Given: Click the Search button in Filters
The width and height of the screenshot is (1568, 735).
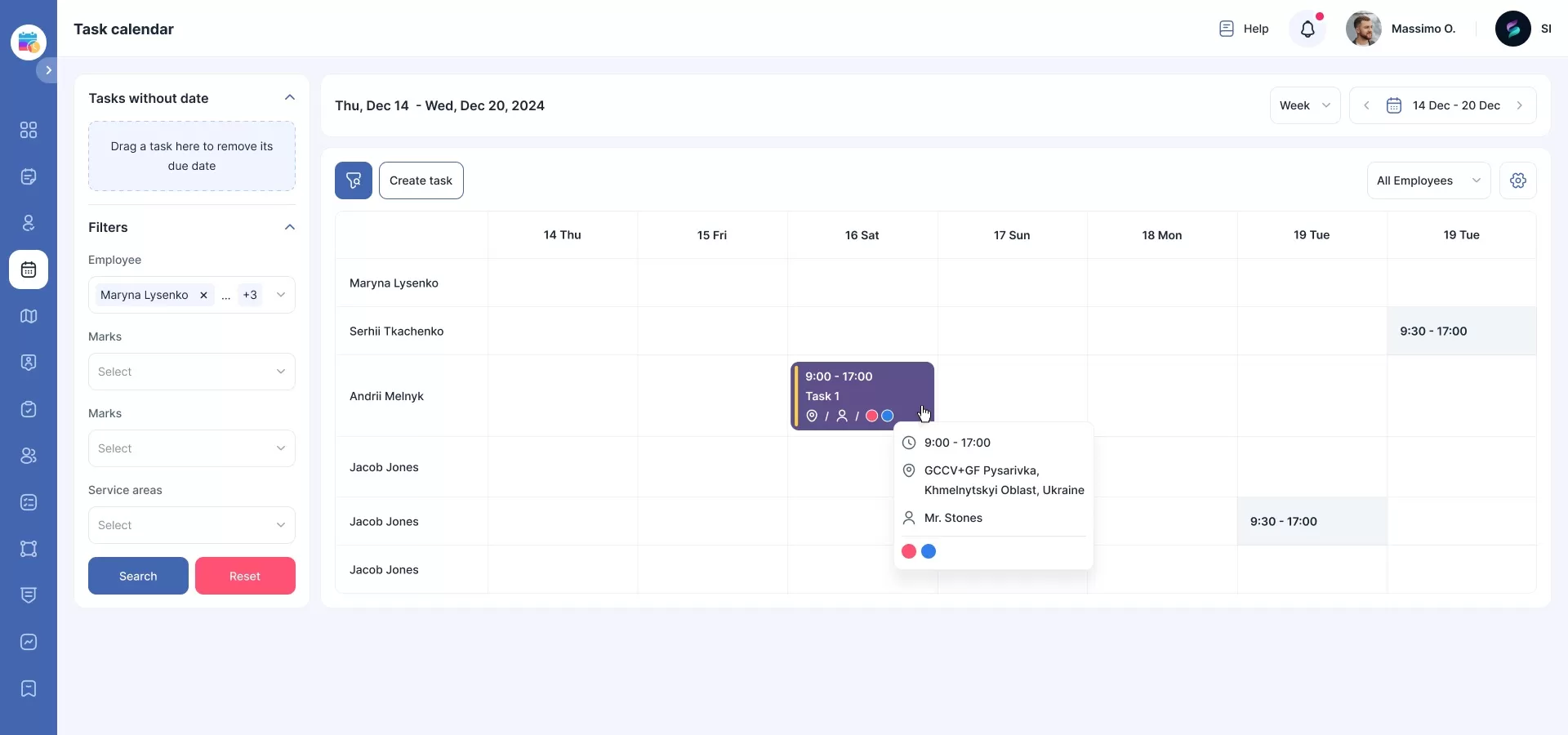Looking at the screenshot, I should [137, 576].
